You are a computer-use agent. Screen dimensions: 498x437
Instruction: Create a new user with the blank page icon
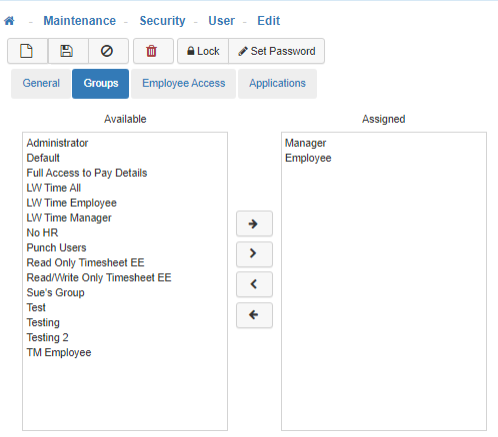pyautogui.click(x=27, y=51)
